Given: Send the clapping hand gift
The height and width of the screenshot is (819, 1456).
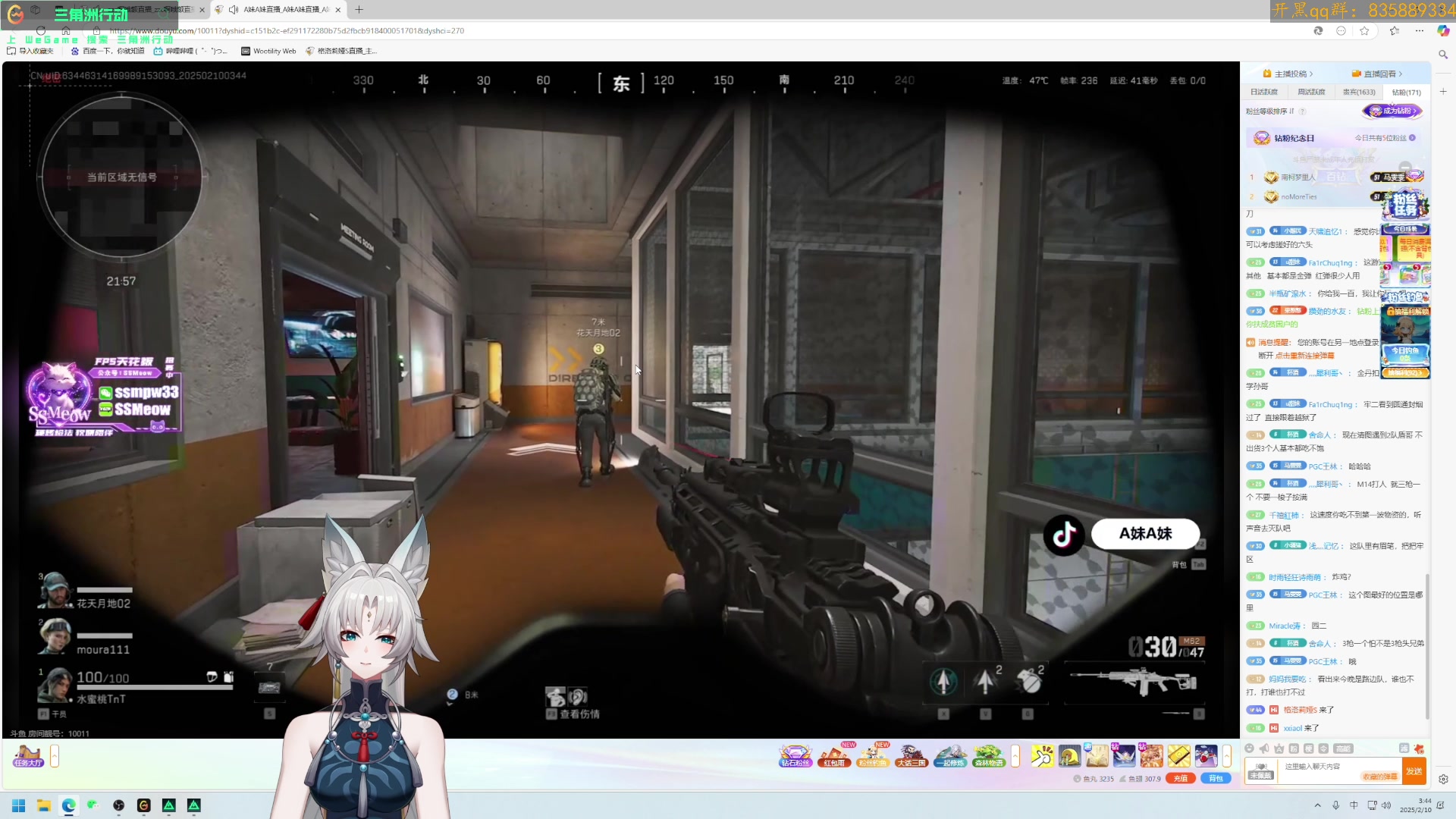Looking at the screenshot, I should (1043, 756).
